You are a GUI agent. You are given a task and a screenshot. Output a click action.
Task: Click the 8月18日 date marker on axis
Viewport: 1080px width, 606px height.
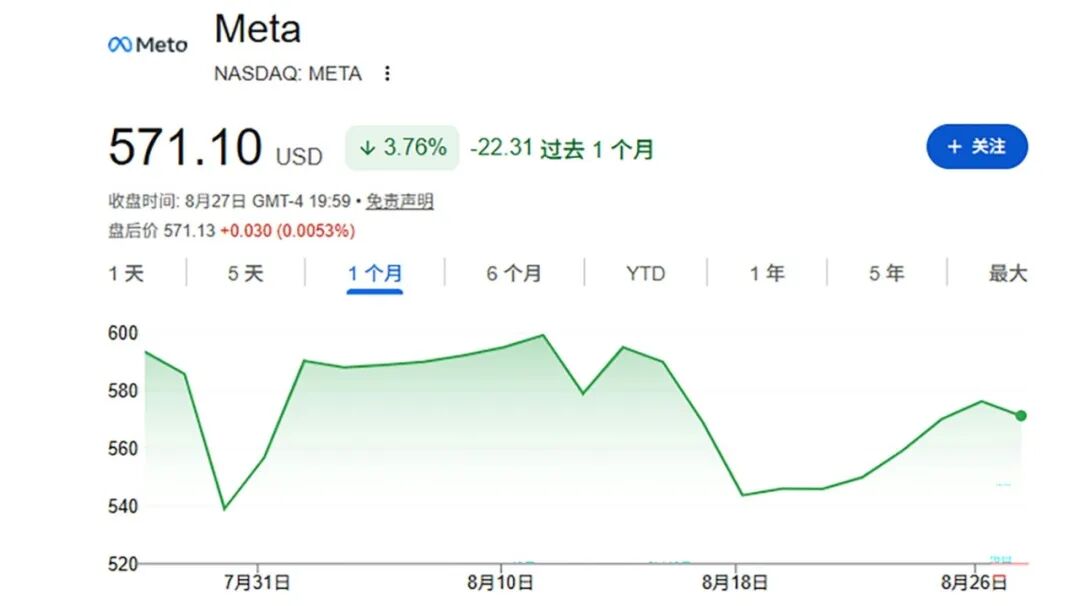pyautogui.click(x=735, y=583)
